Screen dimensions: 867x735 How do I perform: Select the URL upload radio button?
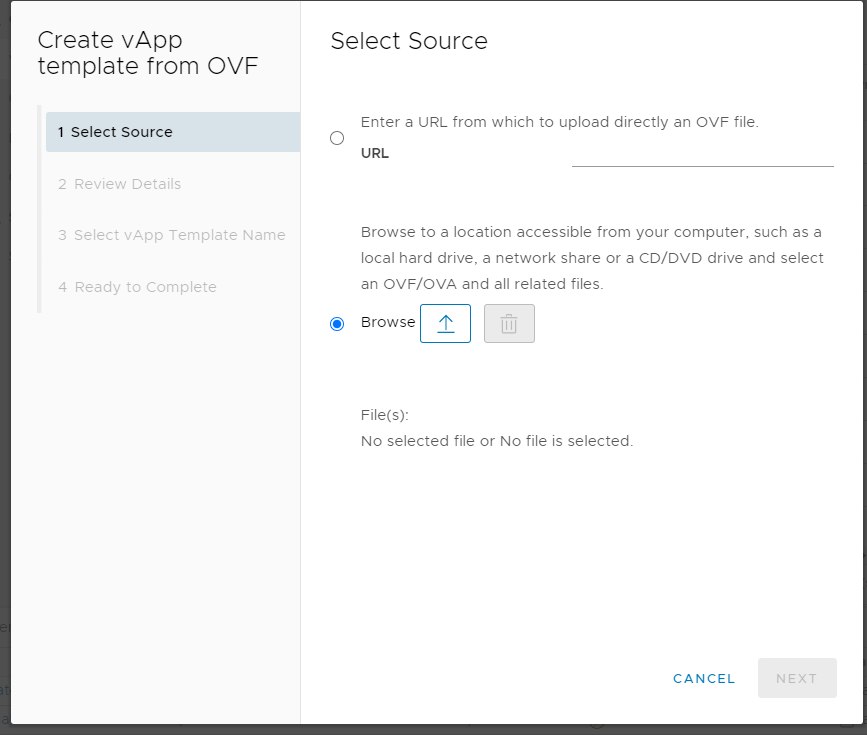(x=337, y=138)
